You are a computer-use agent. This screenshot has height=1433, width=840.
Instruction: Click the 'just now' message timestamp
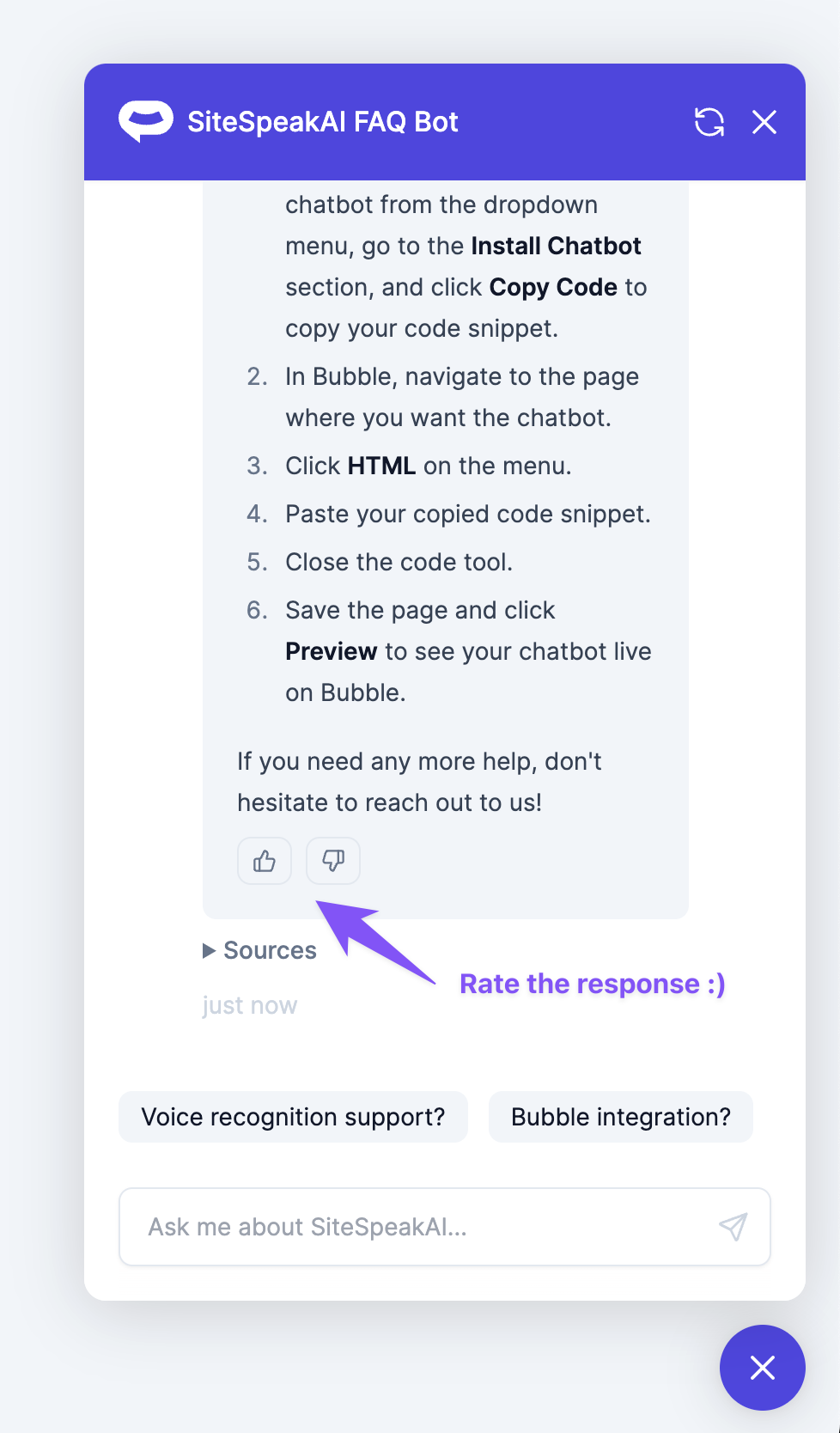point(250,1005)
